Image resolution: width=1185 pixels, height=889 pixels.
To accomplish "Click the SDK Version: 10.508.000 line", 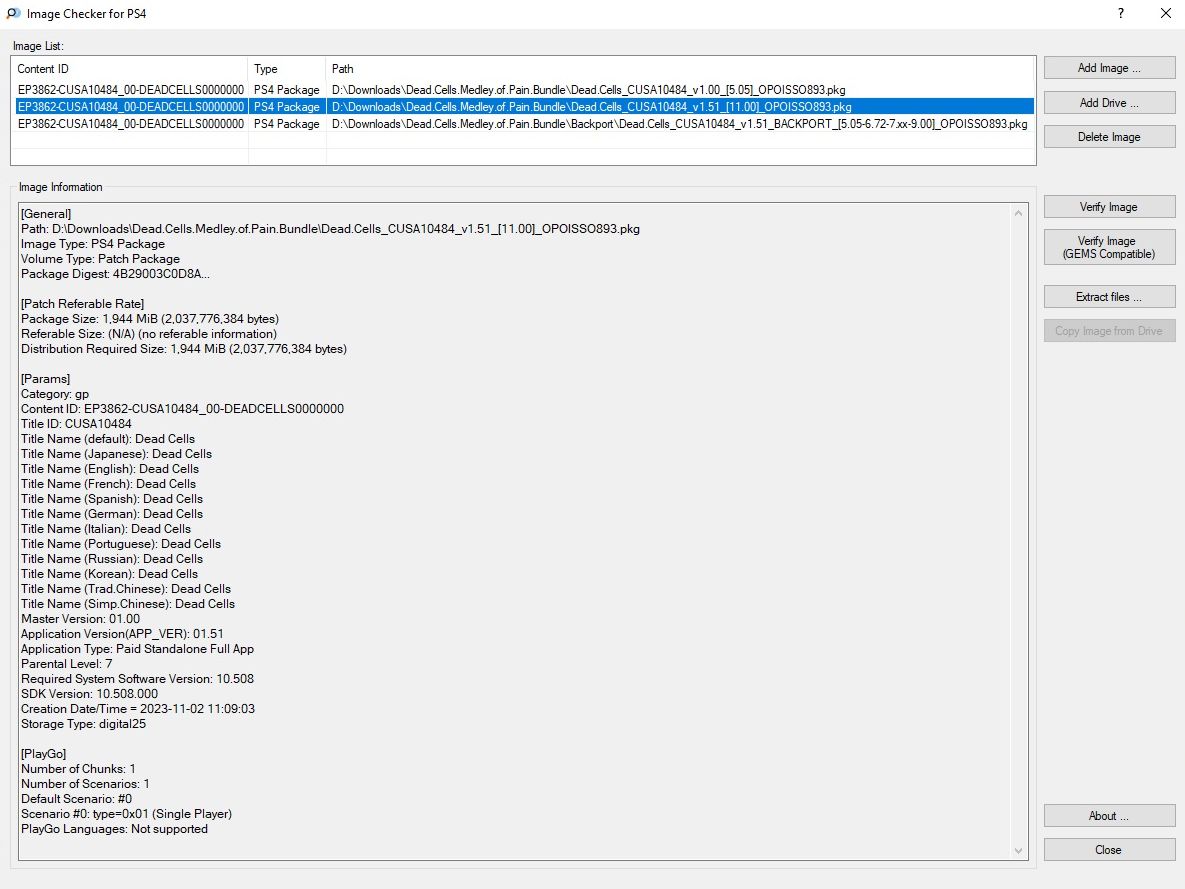I will [90, 694].
